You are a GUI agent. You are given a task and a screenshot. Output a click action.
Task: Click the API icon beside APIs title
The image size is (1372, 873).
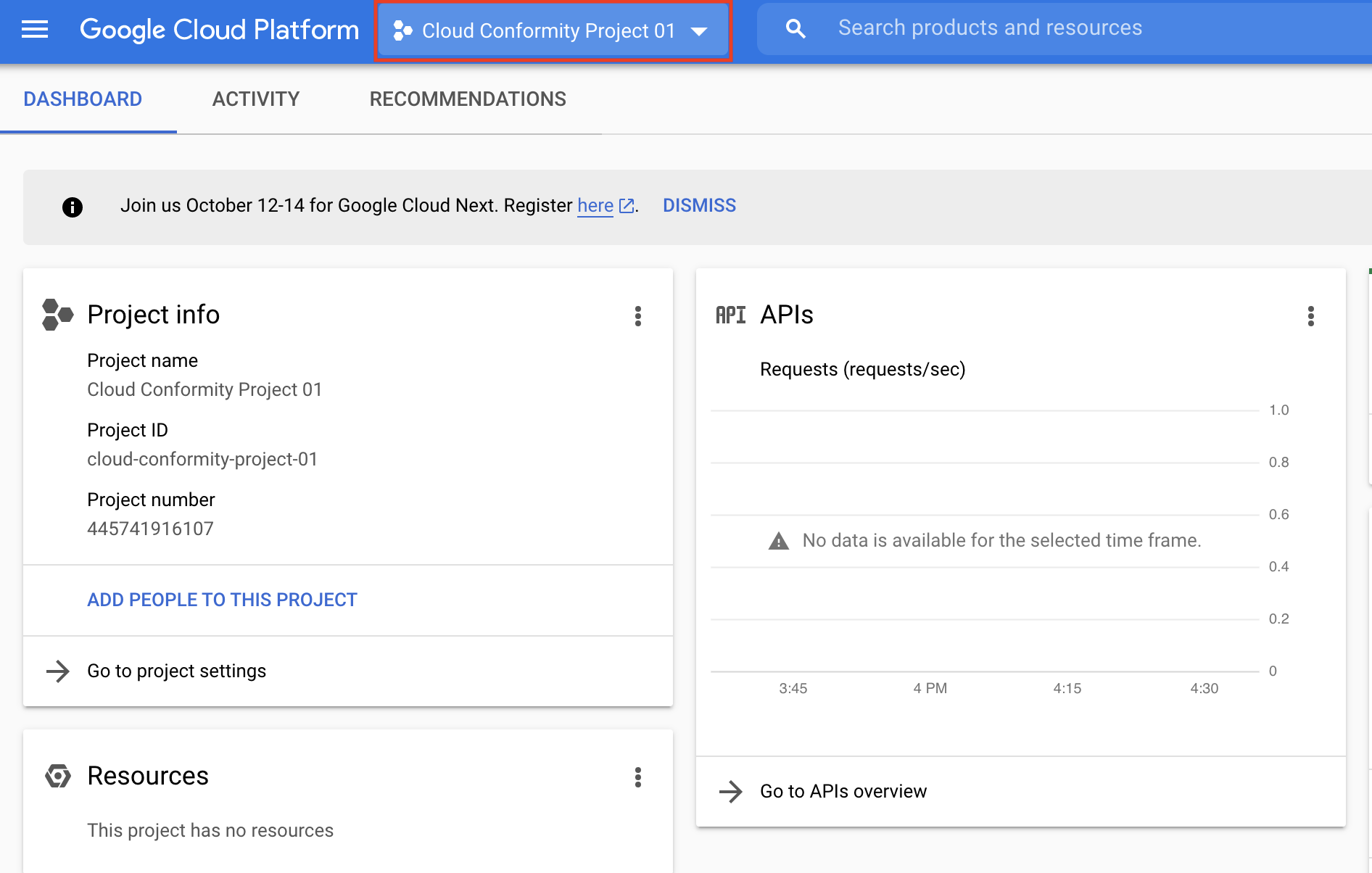point(730,315)
